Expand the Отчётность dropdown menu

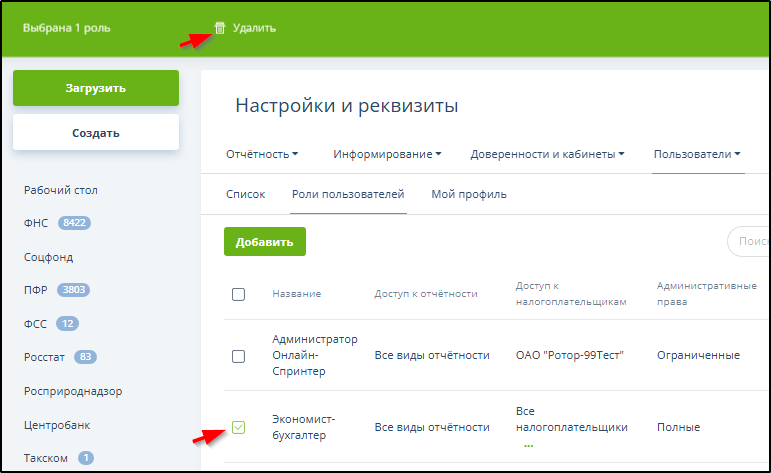(262, 154)
